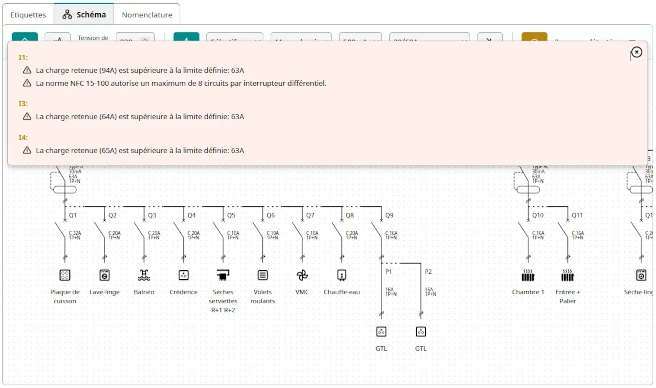Click the first GTL socket icon under P1
Image resolution: width=656 pixels, height=388 pixels.
tap(381, 332)
